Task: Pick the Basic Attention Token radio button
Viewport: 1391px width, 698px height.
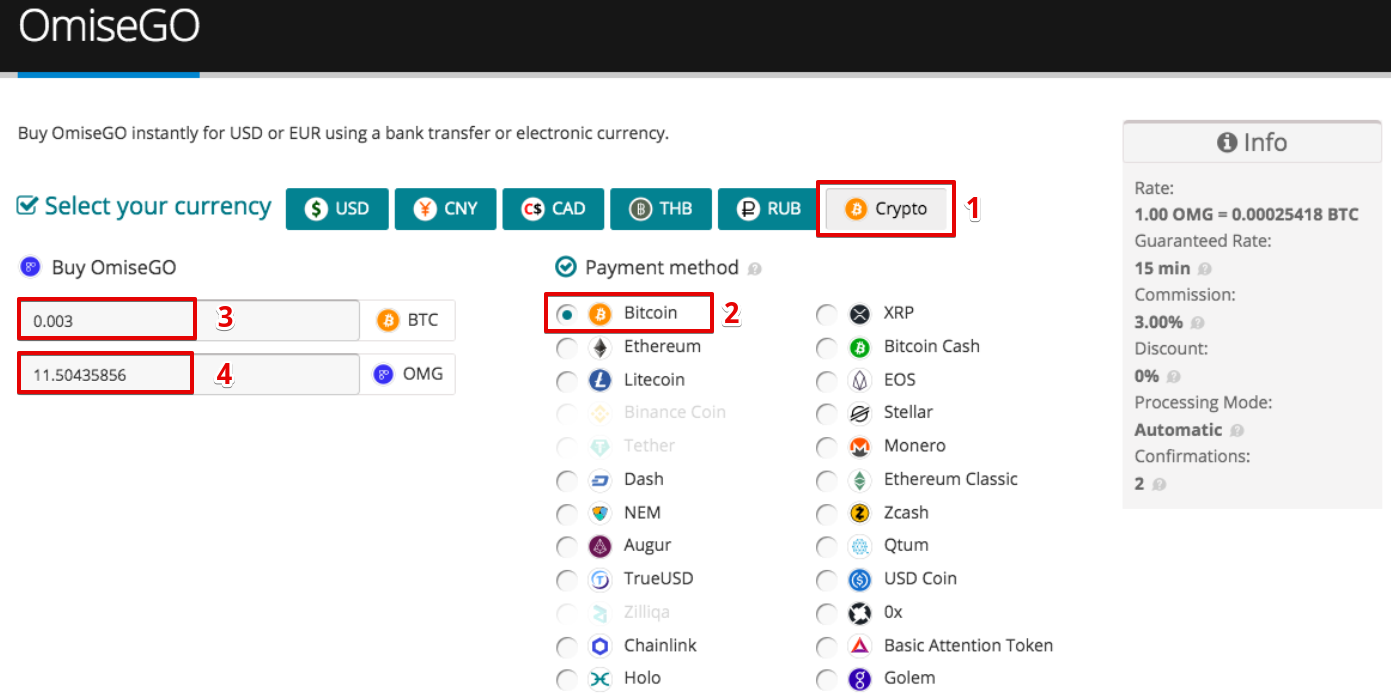Action: pyautogui.click(x=827, y=646)
